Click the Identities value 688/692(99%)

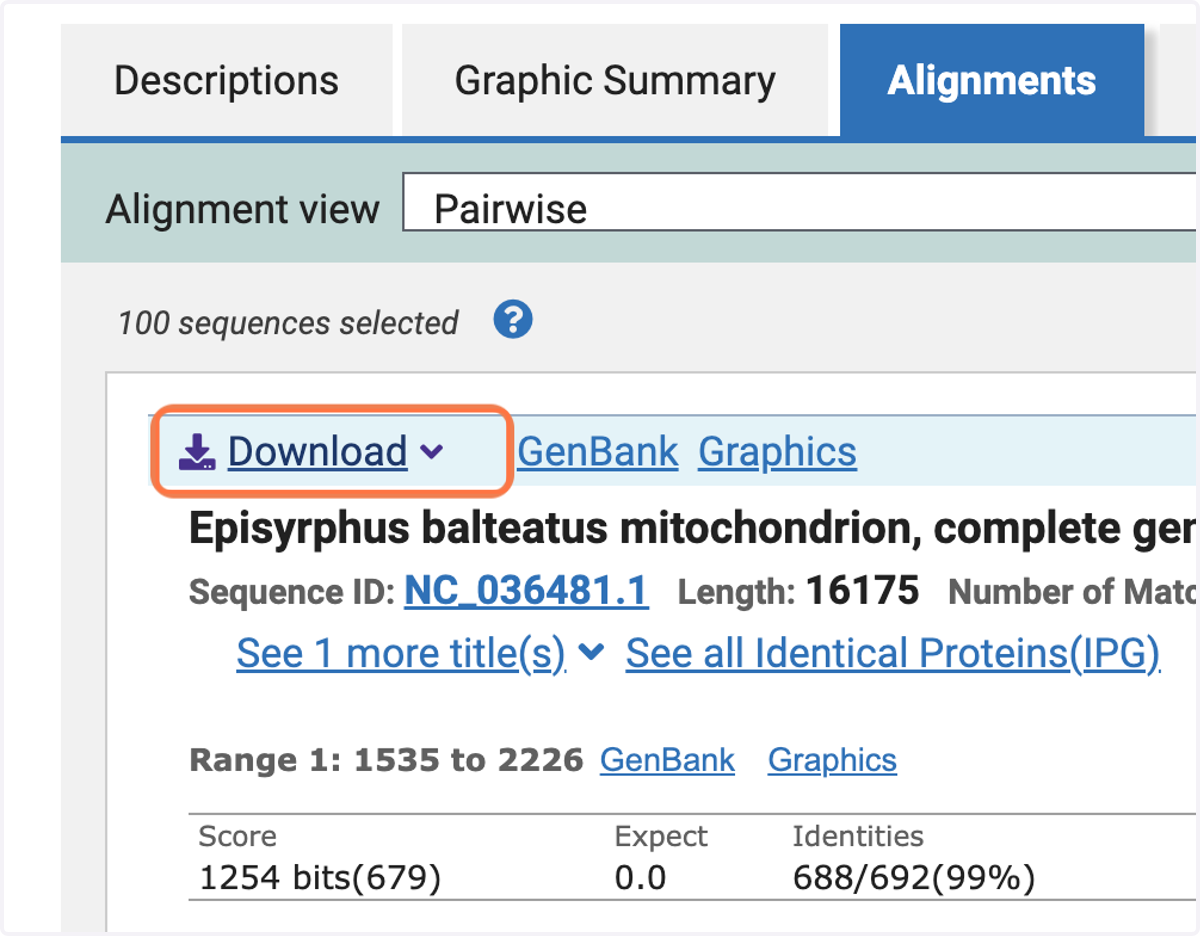[914, 878]
